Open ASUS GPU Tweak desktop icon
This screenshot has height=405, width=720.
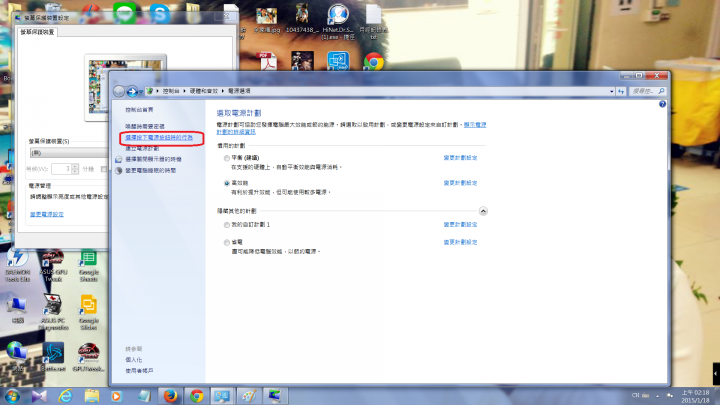coord(53,265)
